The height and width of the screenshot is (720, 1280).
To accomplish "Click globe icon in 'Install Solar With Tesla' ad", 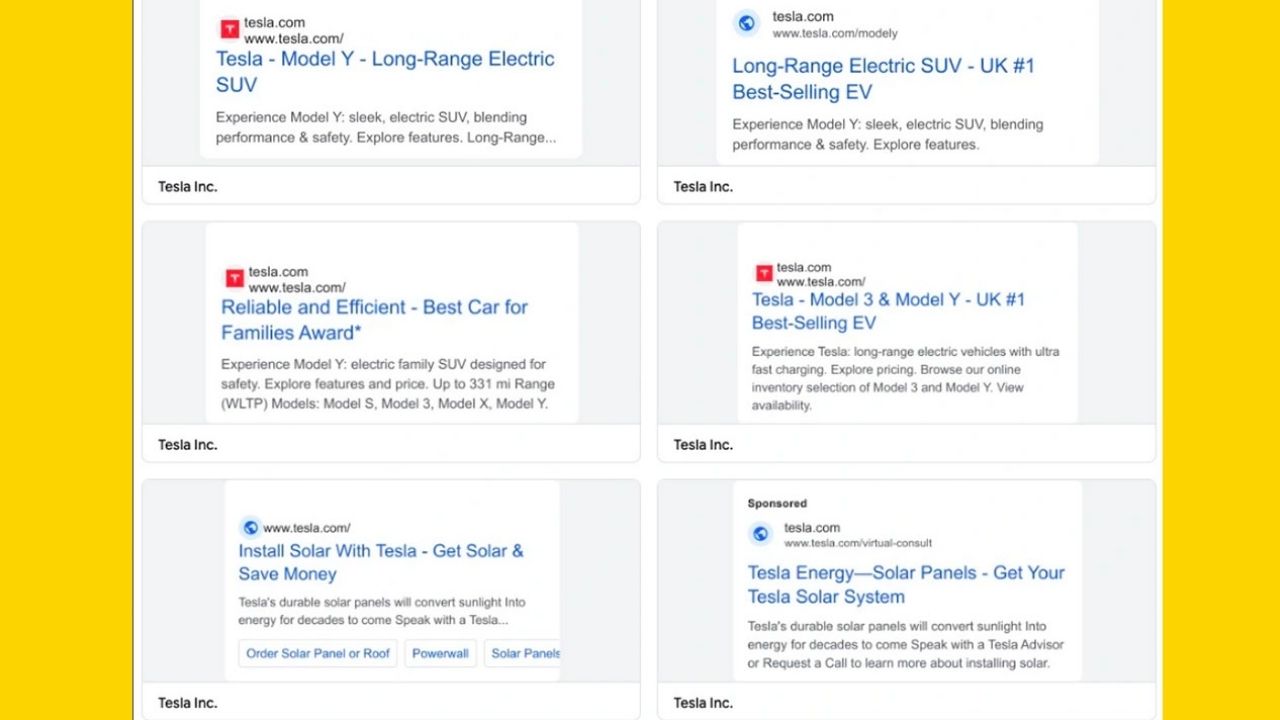I will pos(250,527).
